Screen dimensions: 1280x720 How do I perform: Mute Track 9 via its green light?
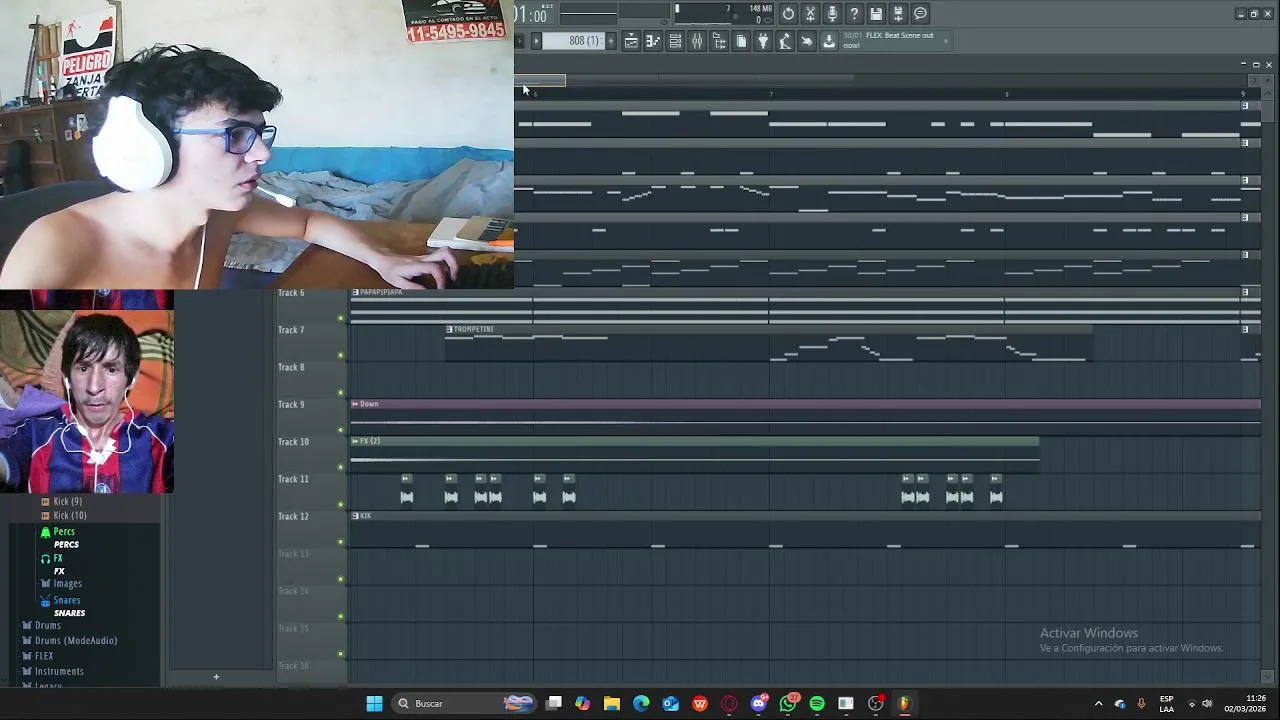(x=341, y=430)
